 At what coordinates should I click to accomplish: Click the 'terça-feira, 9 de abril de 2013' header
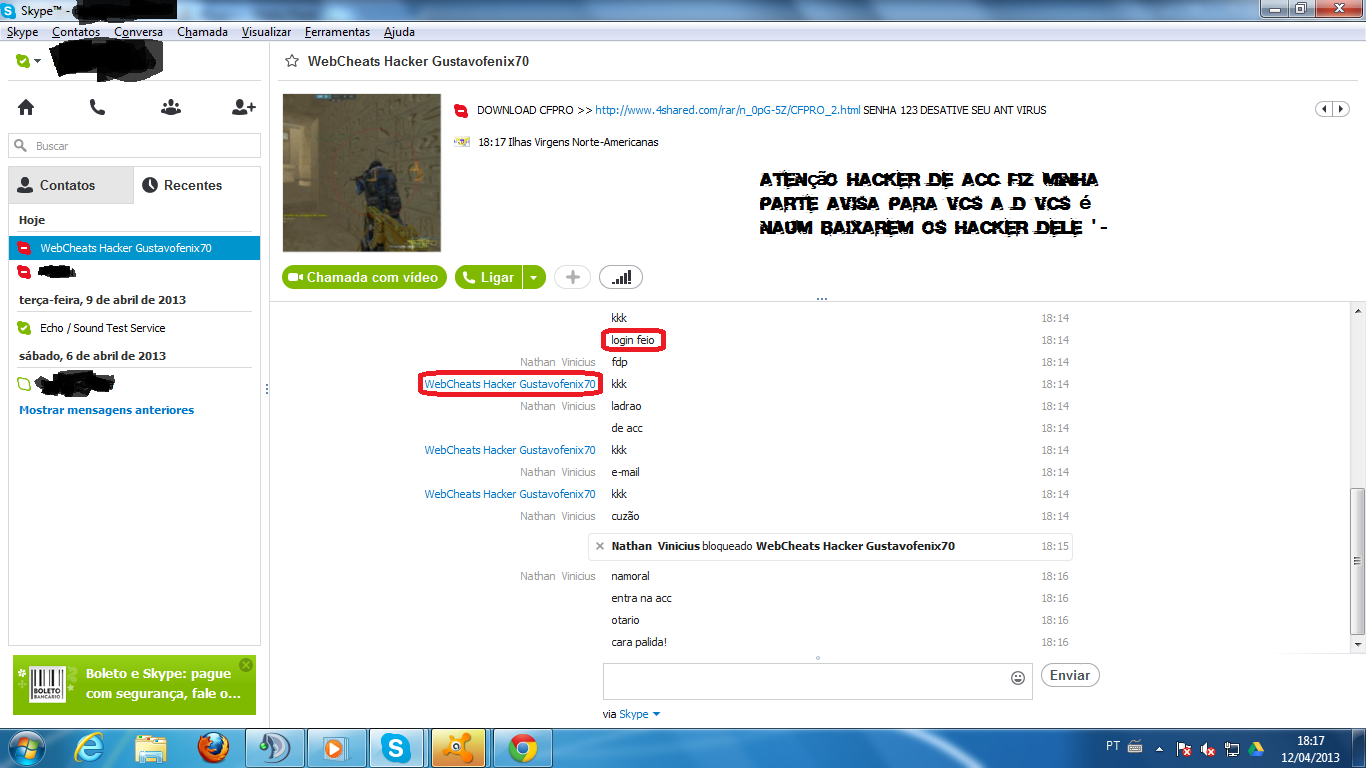(x=102, y=300)
